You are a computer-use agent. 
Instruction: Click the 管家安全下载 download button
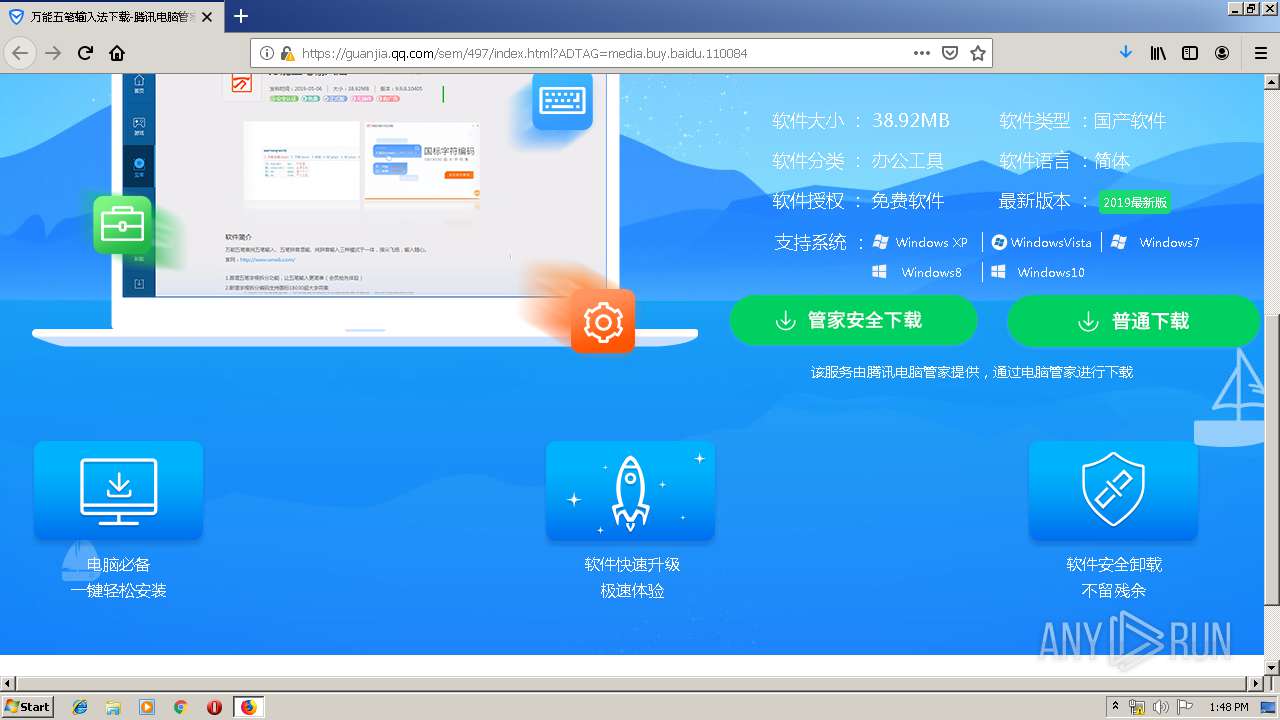[x=853, y=320]
